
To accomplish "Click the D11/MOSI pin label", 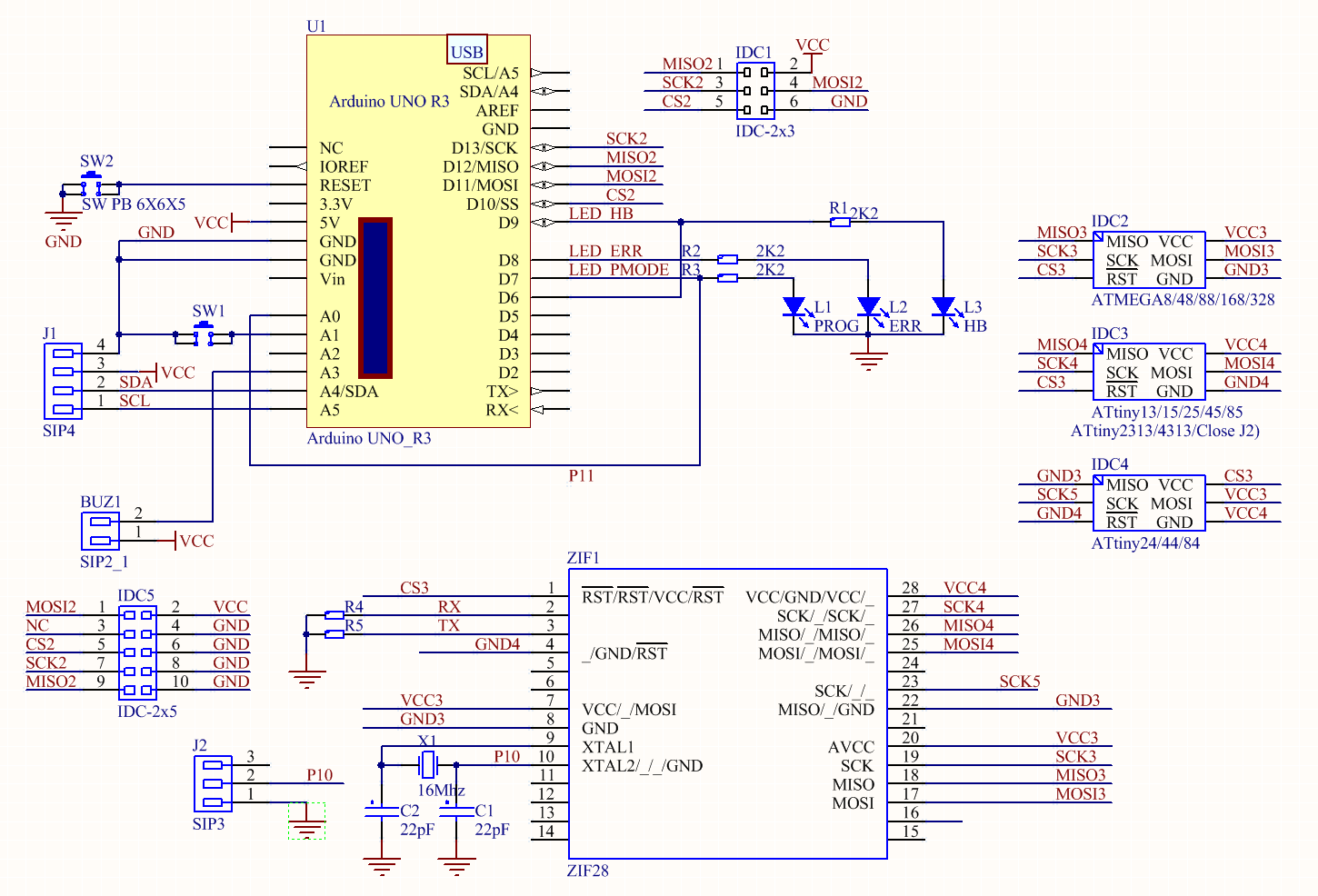I will 481,185.
